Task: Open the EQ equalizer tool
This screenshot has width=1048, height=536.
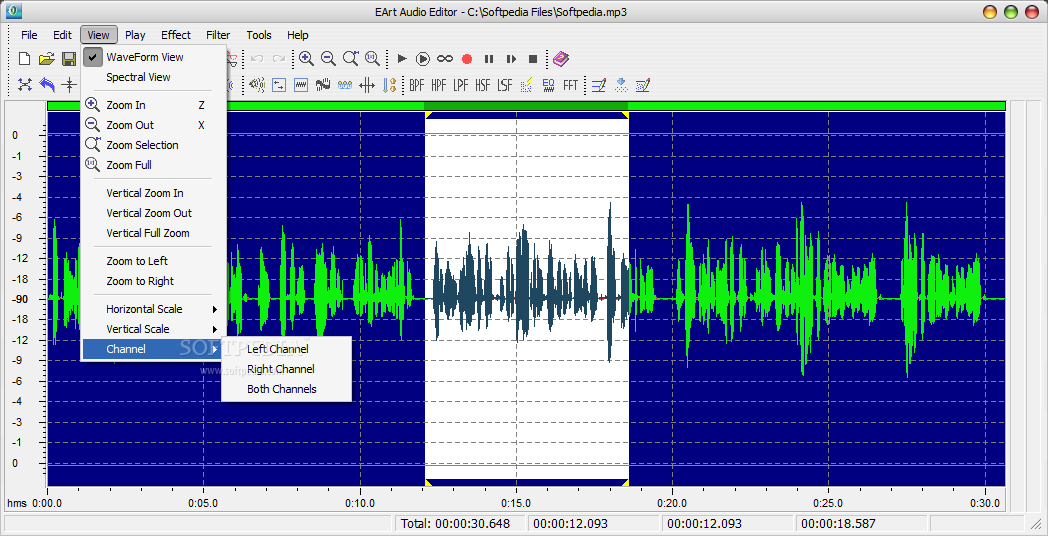Action: [548, 85]
